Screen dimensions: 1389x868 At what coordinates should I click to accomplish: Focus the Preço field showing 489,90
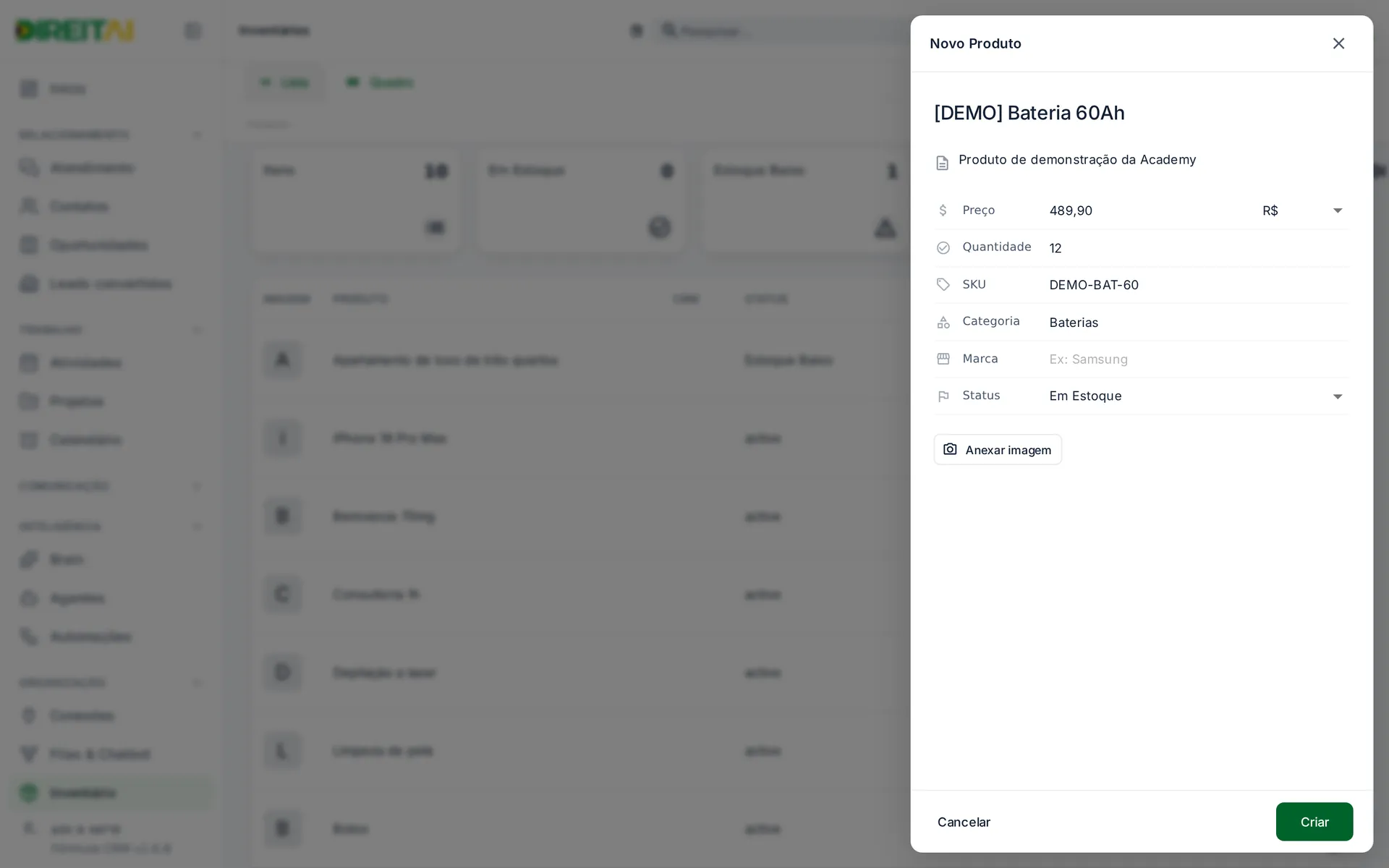[x=1149, y=210]
